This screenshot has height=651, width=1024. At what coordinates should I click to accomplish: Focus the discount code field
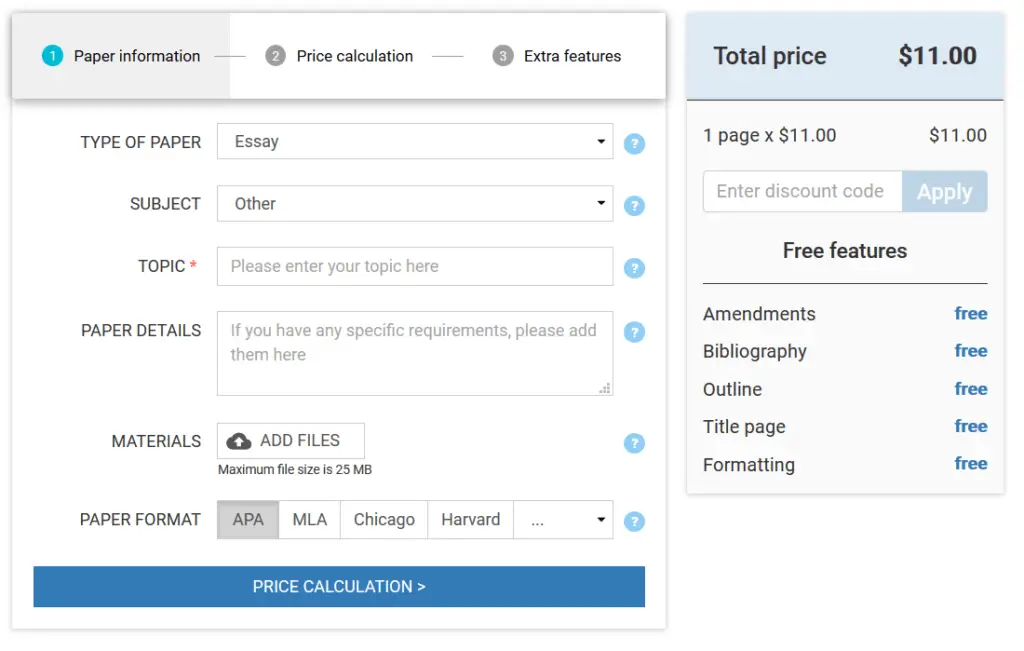(802, 192)
